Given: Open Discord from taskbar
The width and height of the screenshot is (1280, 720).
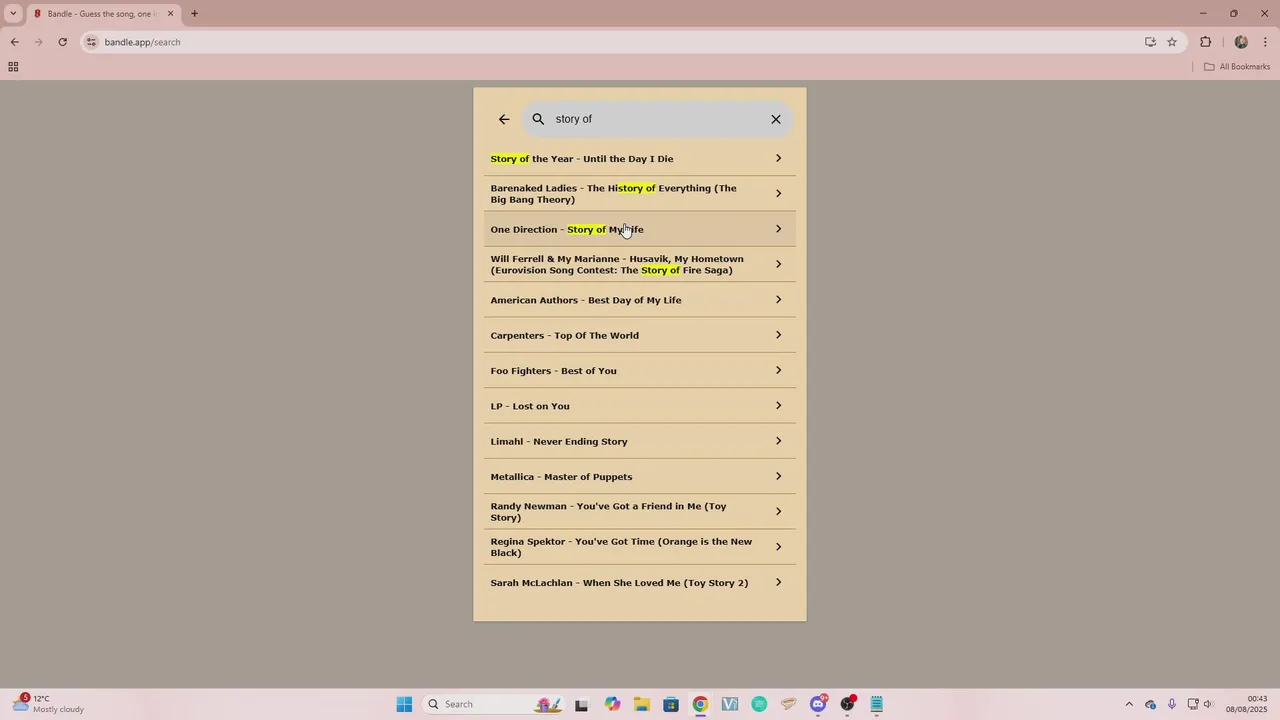Looking at the screenshot, I should click(818, 704).
